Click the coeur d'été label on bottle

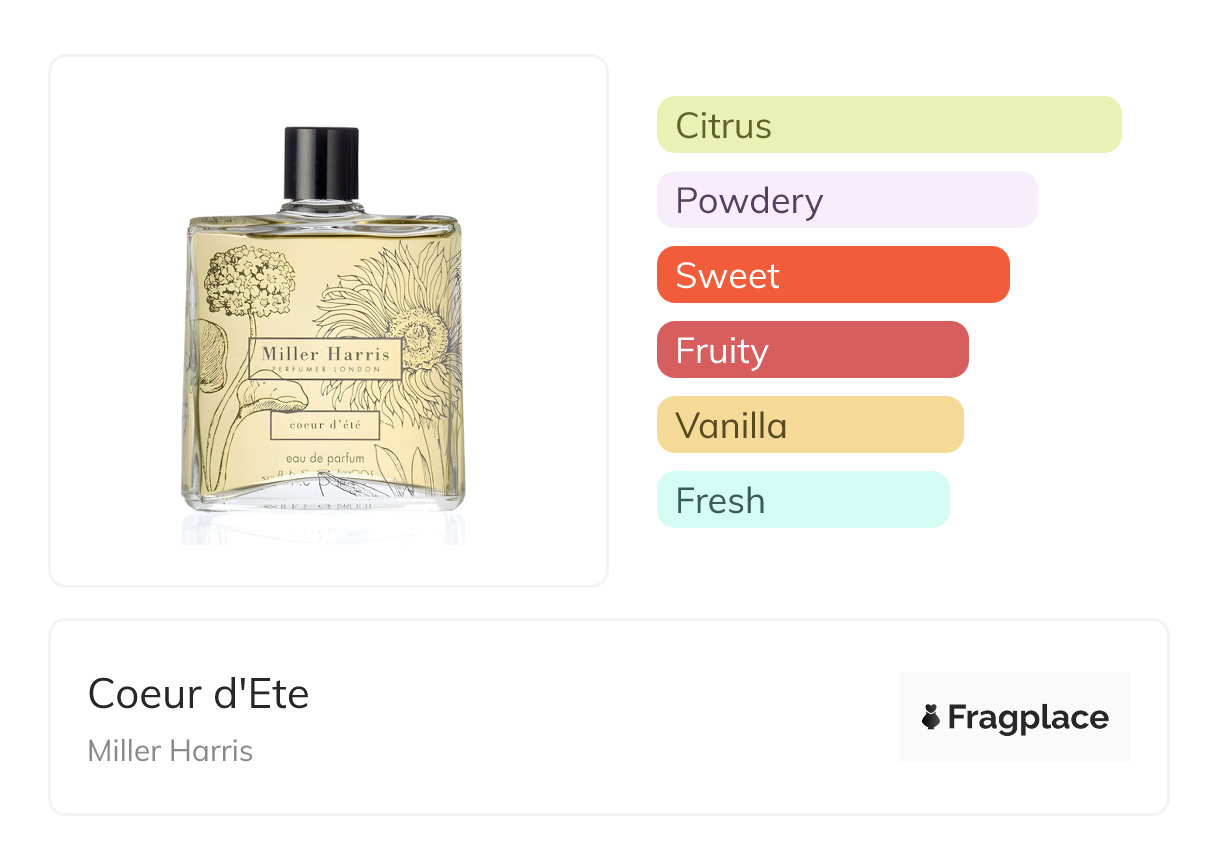(325, 425)
